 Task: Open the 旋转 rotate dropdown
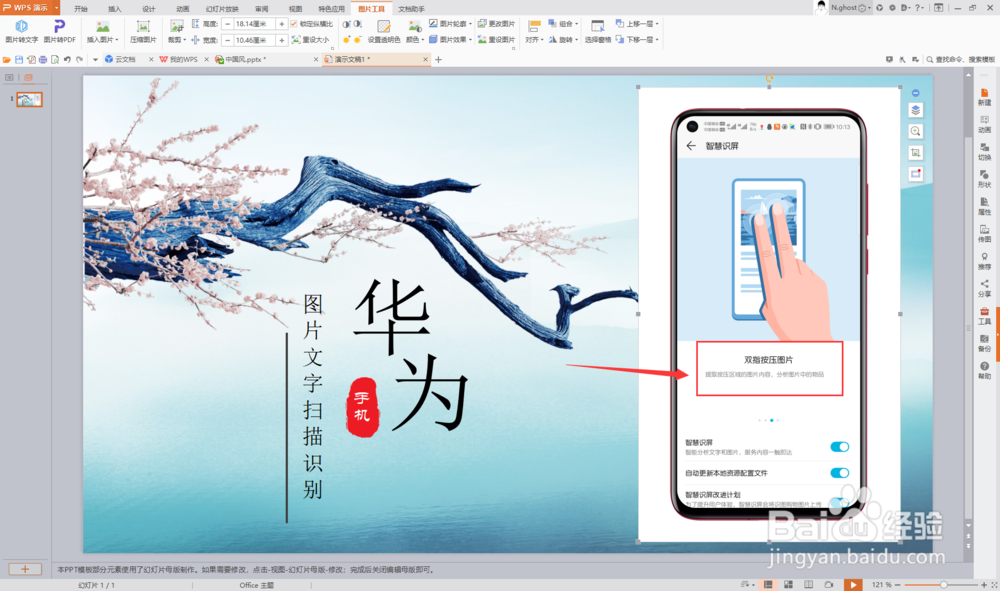pos(563,40)
